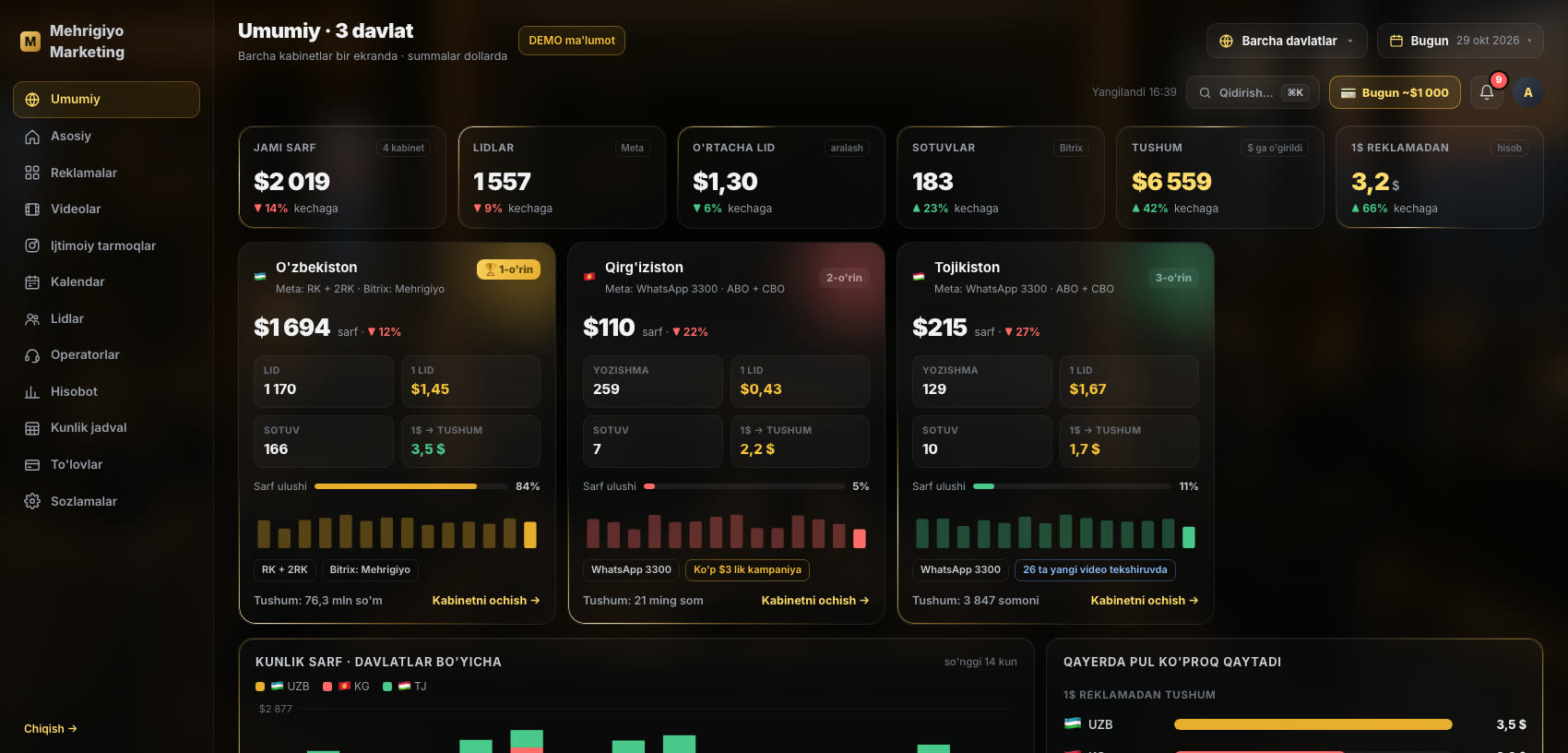
Task: Click Tojikiston Sarf ulushi 11% progress bar
Action: coord(1072,486)
